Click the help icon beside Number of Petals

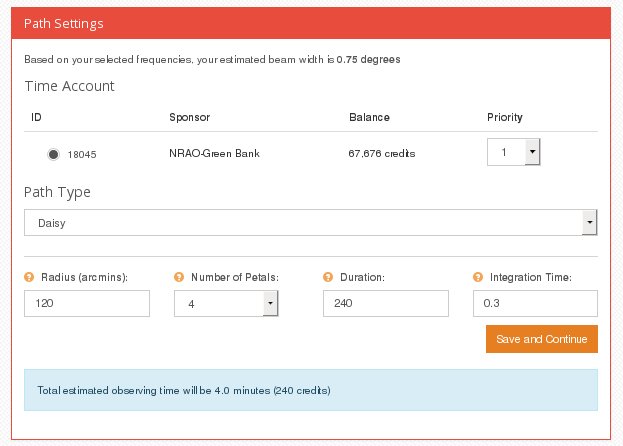pos(179,277)
